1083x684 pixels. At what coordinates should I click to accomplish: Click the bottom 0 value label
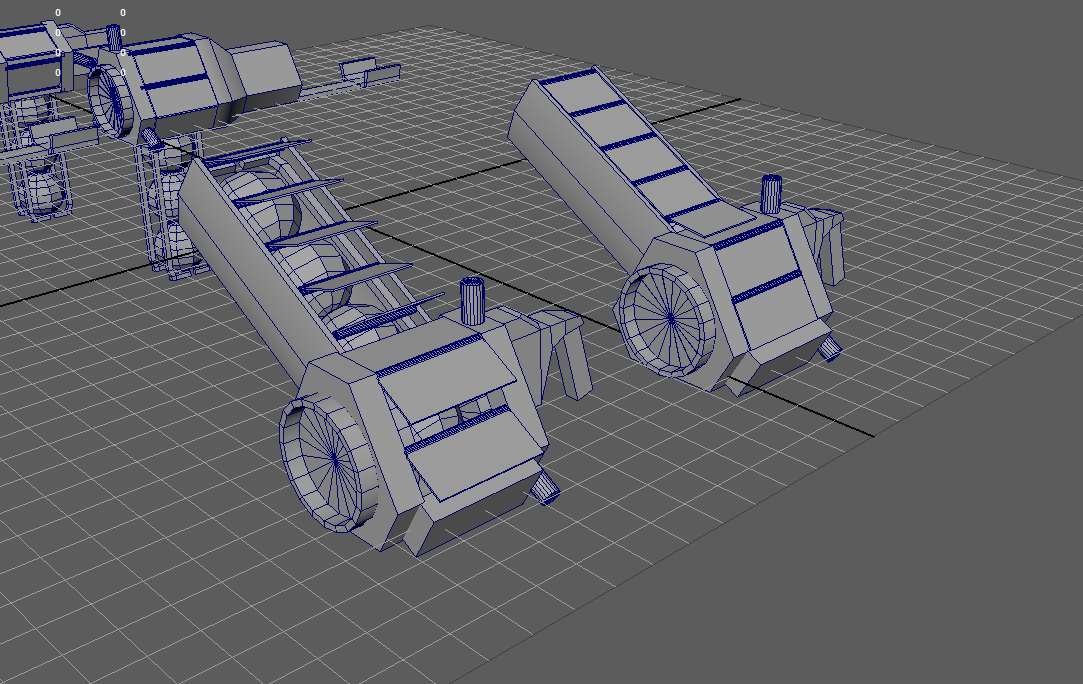tap(58, 72)
